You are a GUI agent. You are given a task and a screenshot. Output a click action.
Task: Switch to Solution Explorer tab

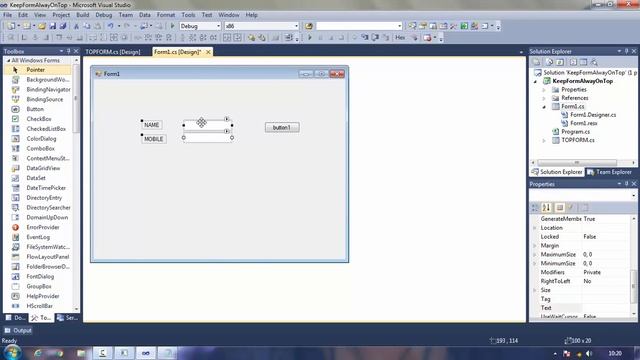tap(557, 172)
